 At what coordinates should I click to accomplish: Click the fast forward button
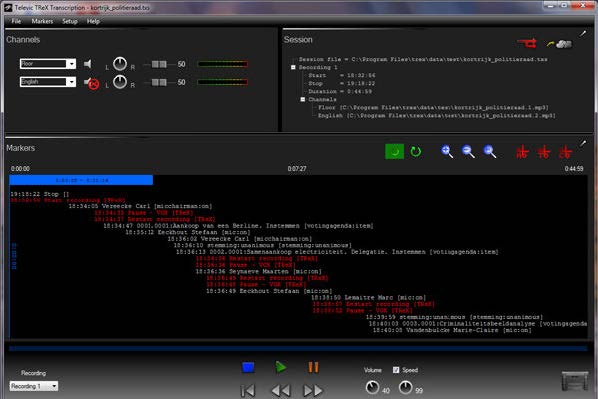point(313,391)
